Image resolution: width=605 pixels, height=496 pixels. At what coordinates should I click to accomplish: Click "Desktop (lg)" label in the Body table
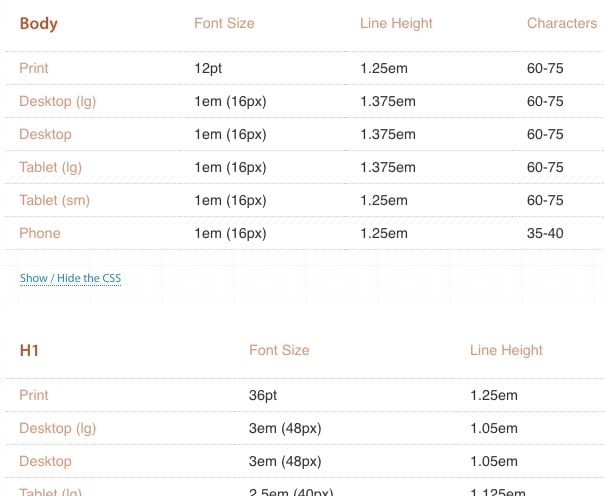tap(57, 101)
